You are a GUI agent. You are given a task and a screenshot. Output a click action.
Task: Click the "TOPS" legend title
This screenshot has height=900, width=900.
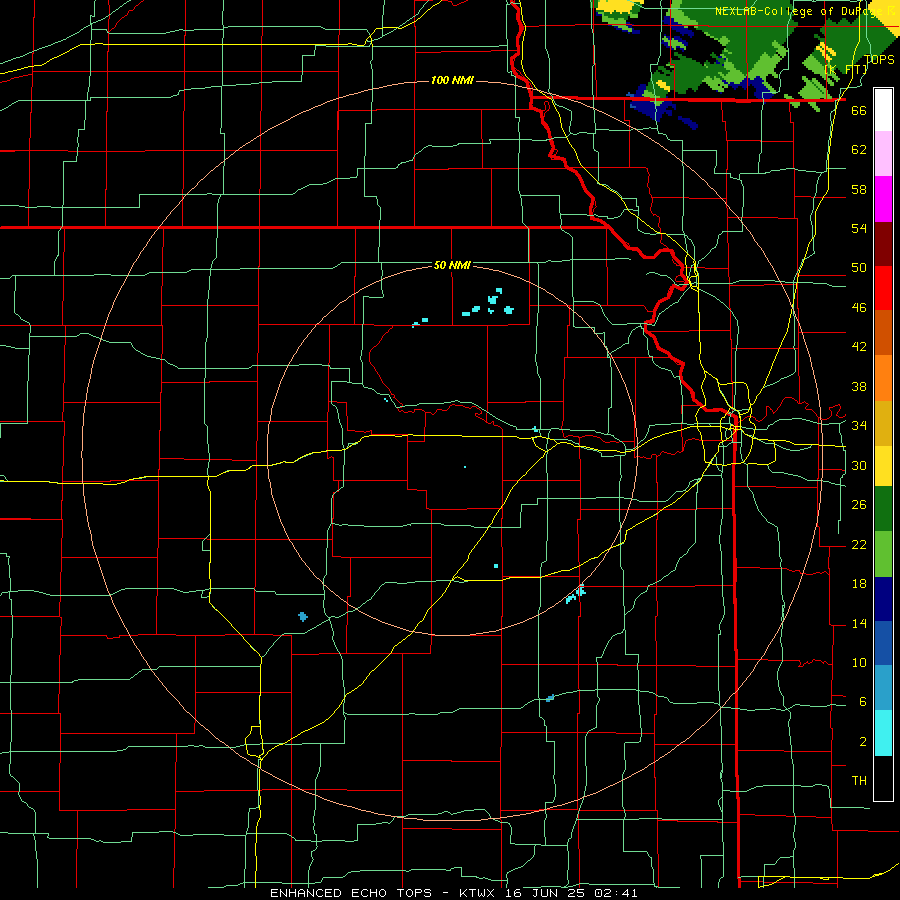click(x=879, y=60)
